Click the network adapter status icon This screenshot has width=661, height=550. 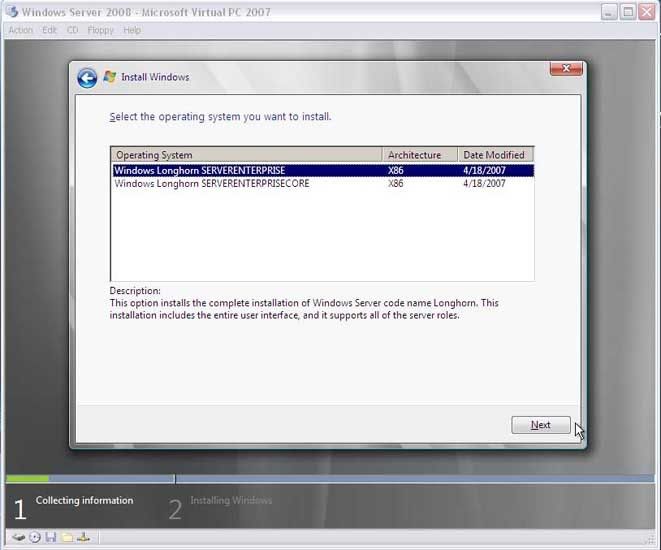83,537
